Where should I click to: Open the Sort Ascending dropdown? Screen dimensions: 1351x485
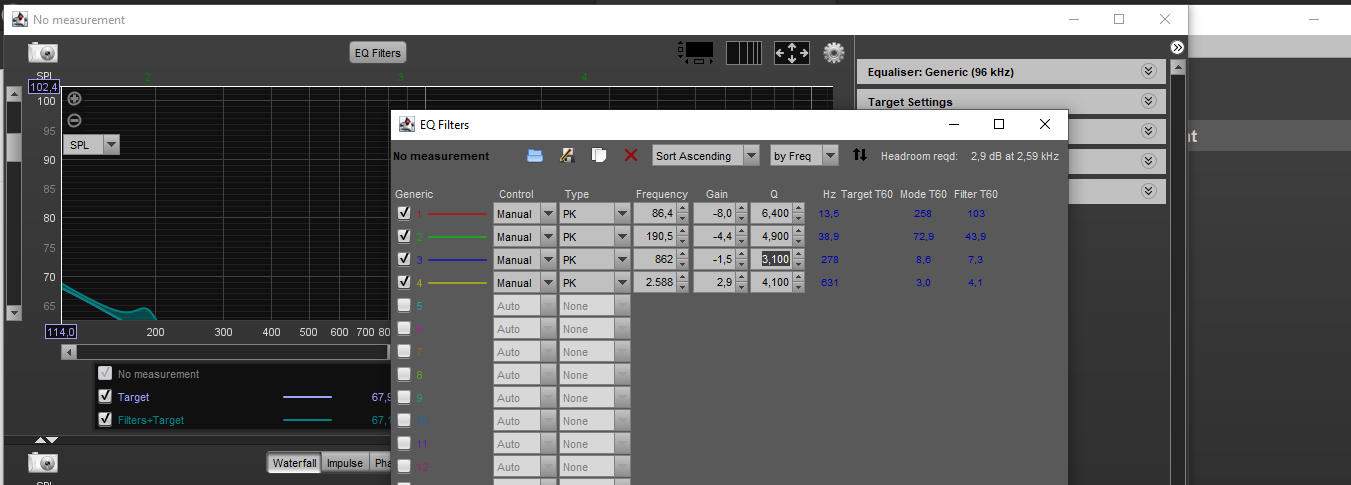(x=706, y=156)
